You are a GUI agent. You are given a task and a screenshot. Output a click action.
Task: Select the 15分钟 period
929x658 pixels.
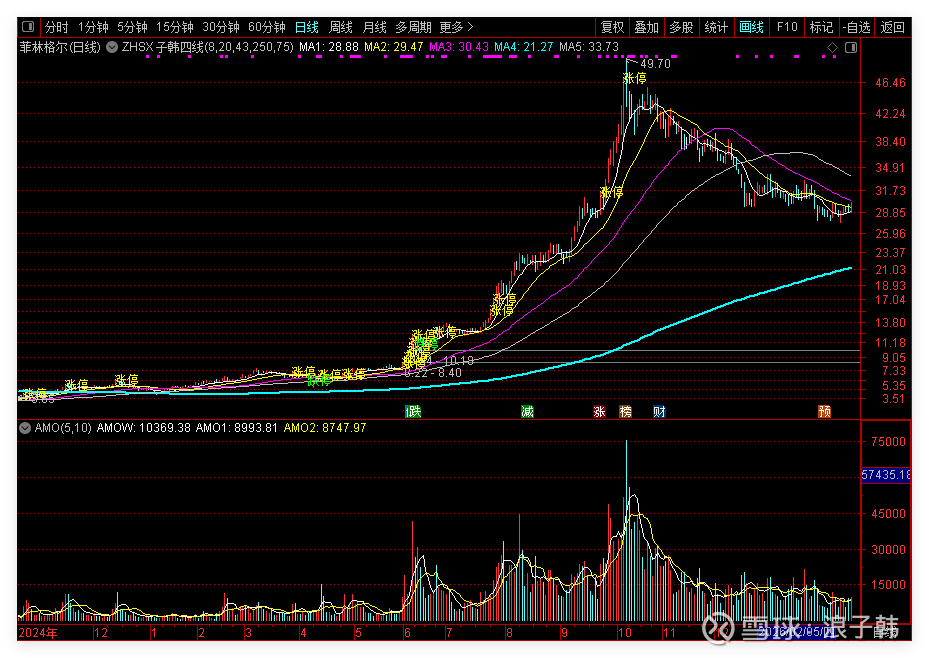(x=175, y=27)
